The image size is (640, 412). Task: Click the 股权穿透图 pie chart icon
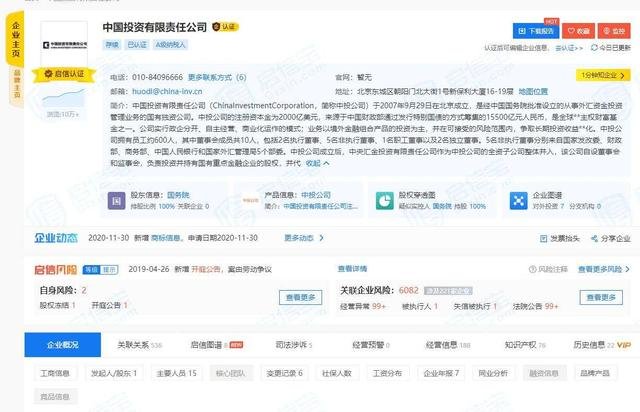tap(384, 201)
